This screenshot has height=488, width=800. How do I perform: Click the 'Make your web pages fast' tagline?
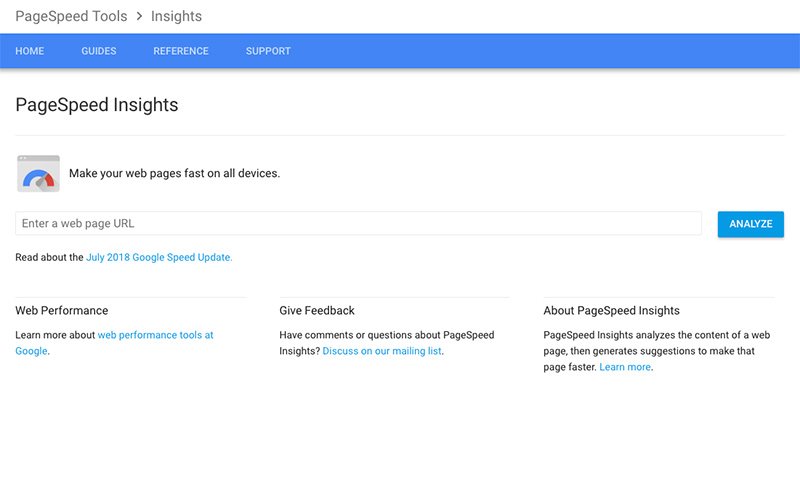pyautogui.click(x=174, y=173)
